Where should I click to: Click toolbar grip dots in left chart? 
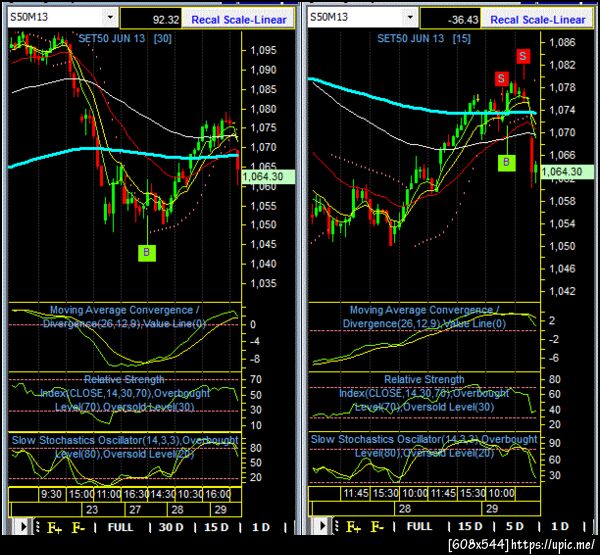click(38, 527)
